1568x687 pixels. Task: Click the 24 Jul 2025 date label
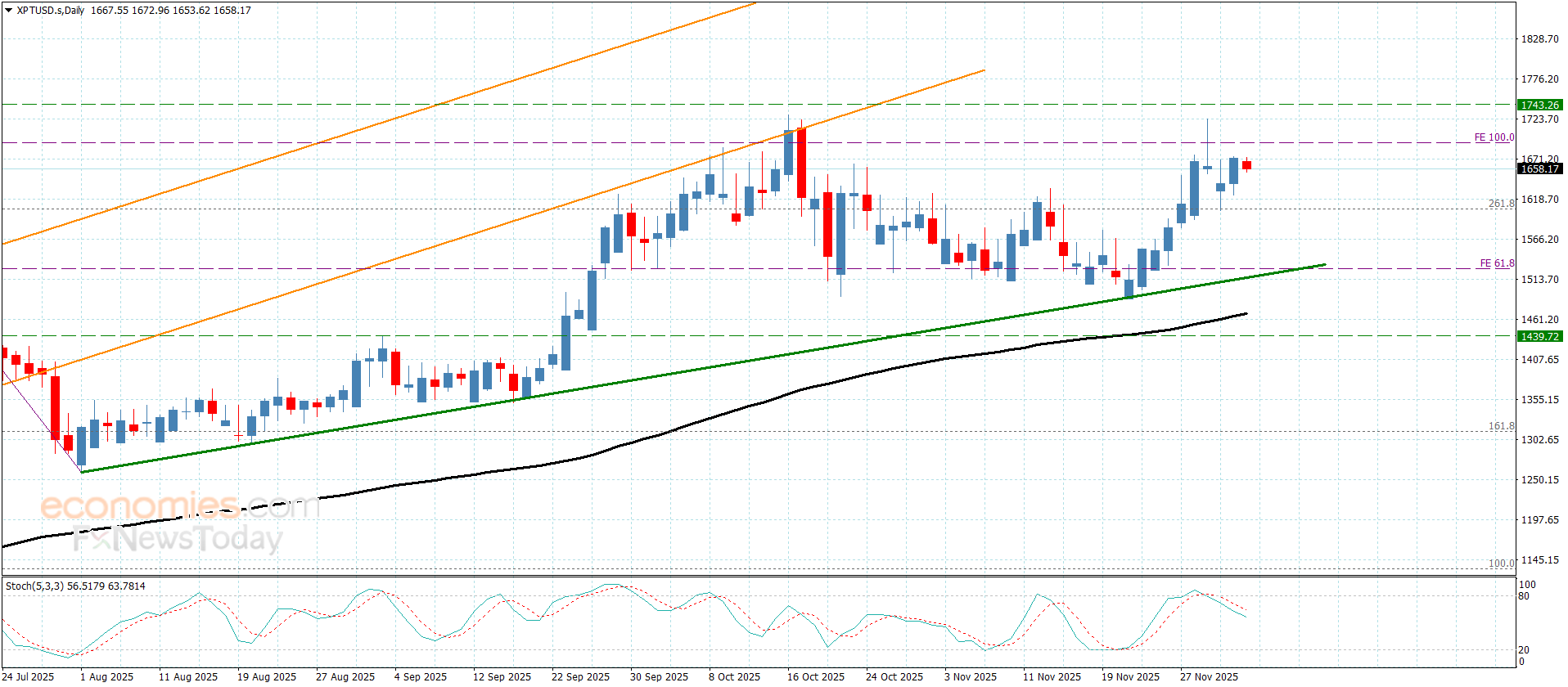29,676
